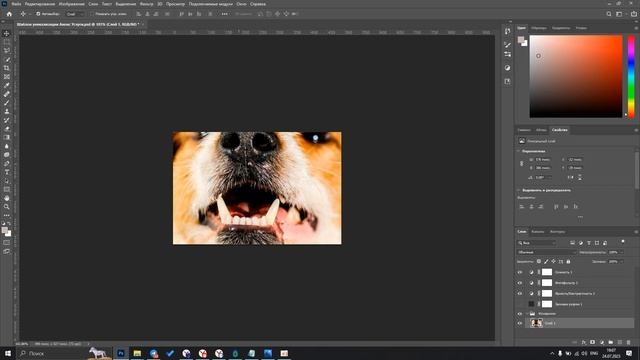Open the Filter menu
Viewport: 640px width, 360px height.
click(x=147, y=4)
